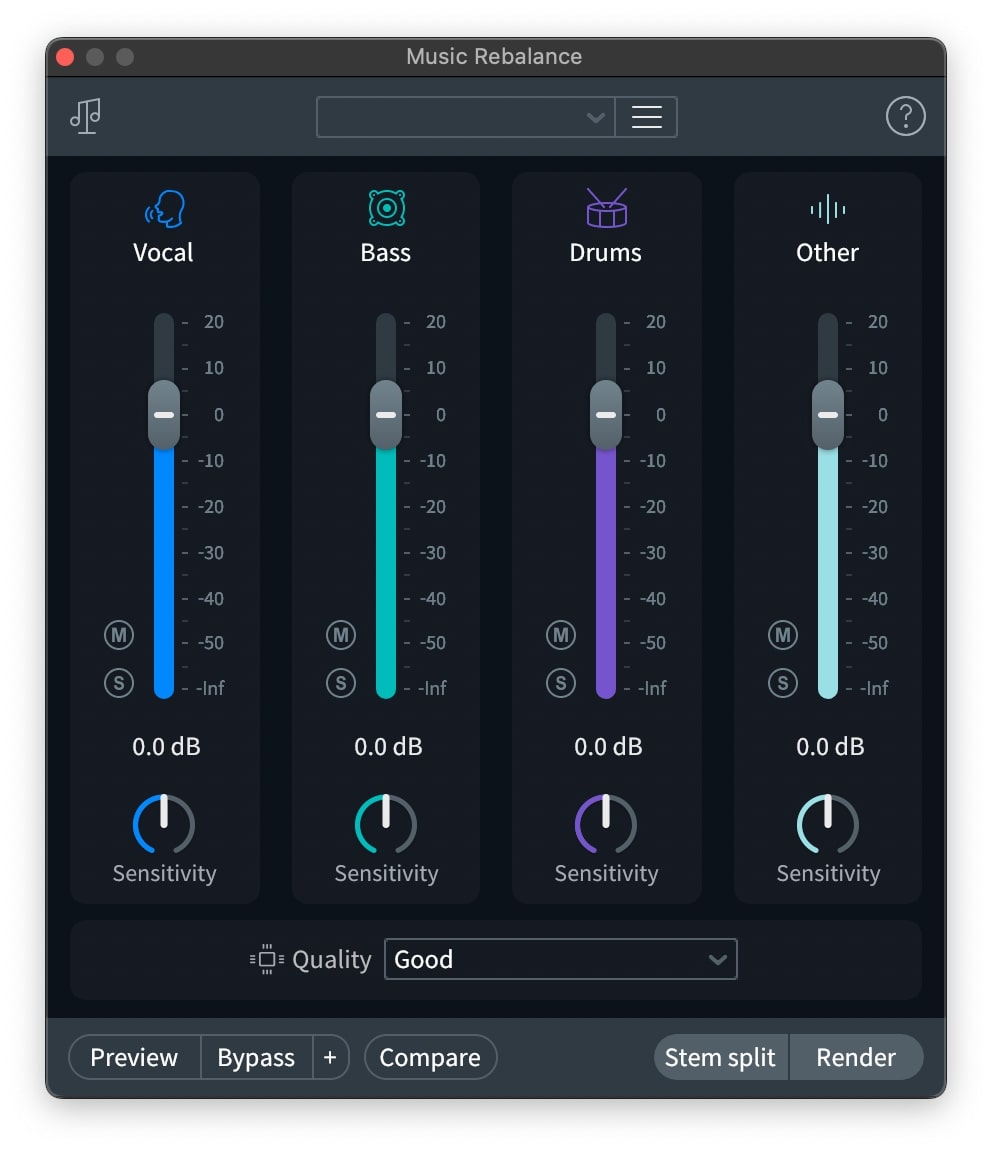Adjust the Drums Sensitivity knob
The image size is (992, 1152).
click(x=605, y=824)
